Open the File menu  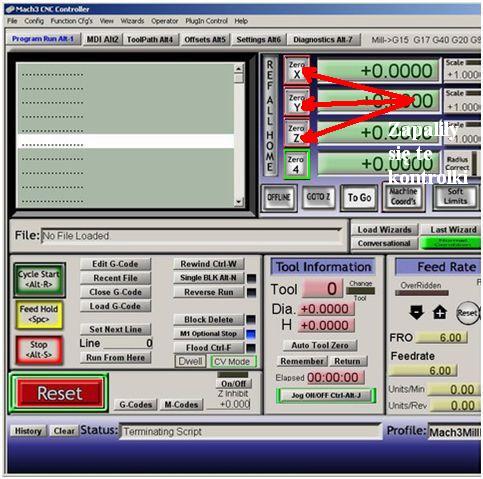point(12,21)
